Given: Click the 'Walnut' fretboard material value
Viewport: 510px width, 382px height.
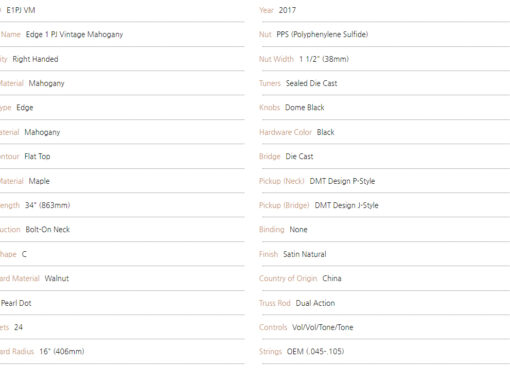Looking at the screenshot, I should 57,278.
